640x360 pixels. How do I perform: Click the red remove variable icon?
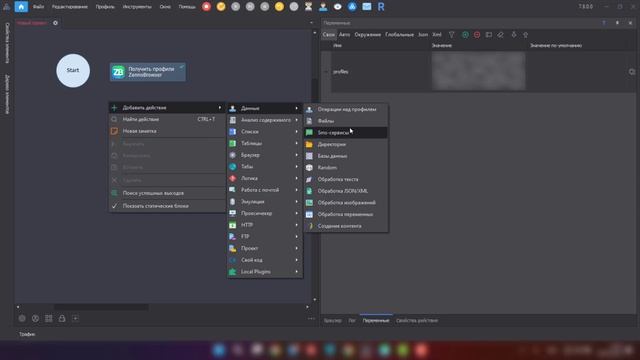(x=477, y=35)
